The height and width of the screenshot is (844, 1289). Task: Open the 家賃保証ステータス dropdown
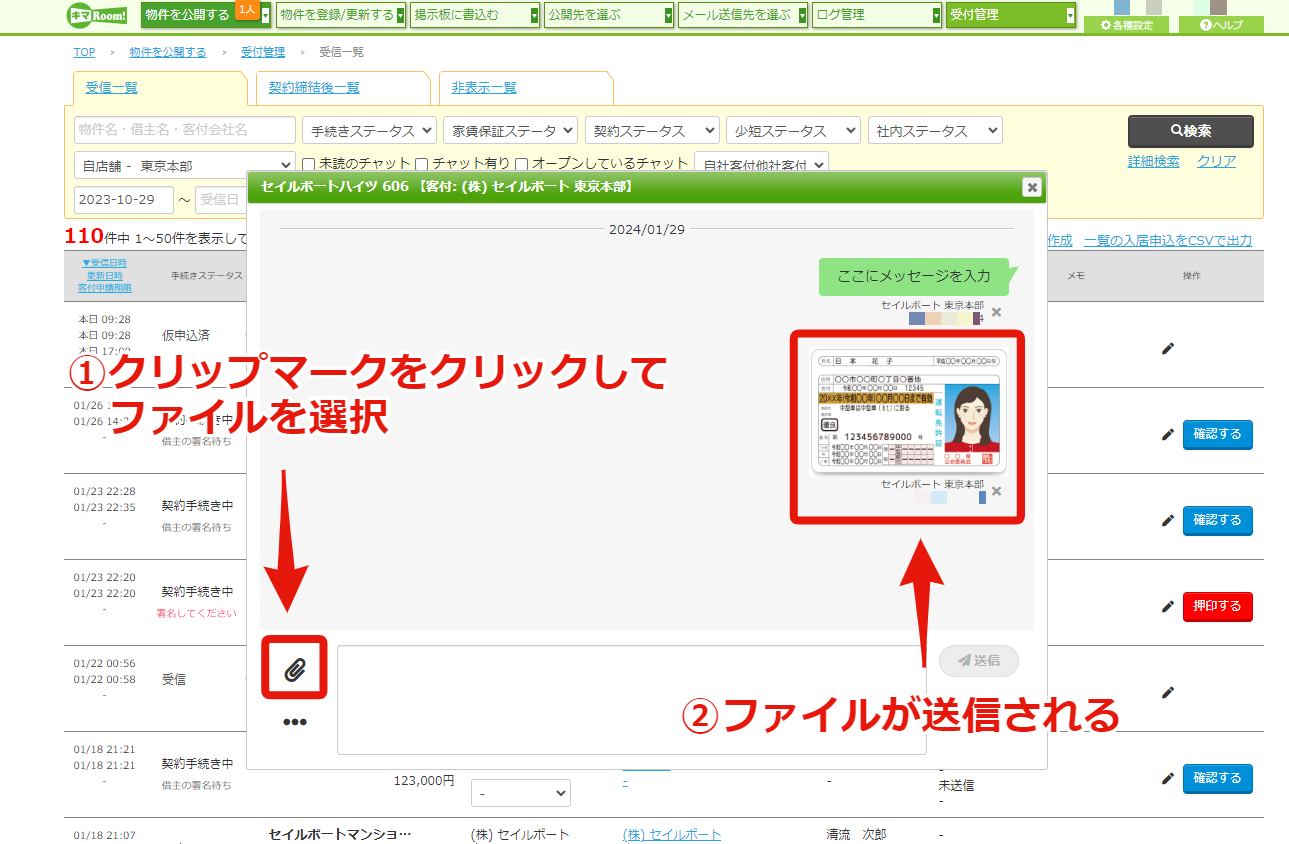click(x=511, y=131)
